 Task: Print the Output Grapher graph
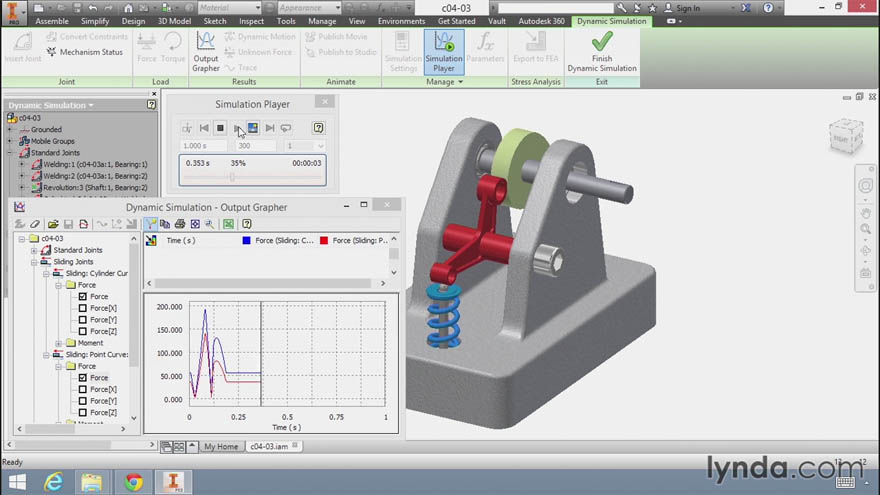click(x=180, y=224)
